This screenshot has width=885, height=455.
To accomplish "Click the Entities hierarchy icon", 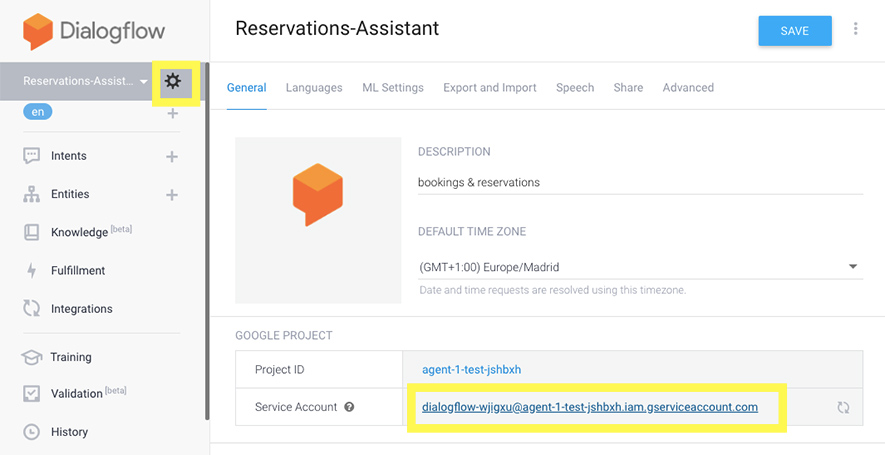I will tap(32, 194).
